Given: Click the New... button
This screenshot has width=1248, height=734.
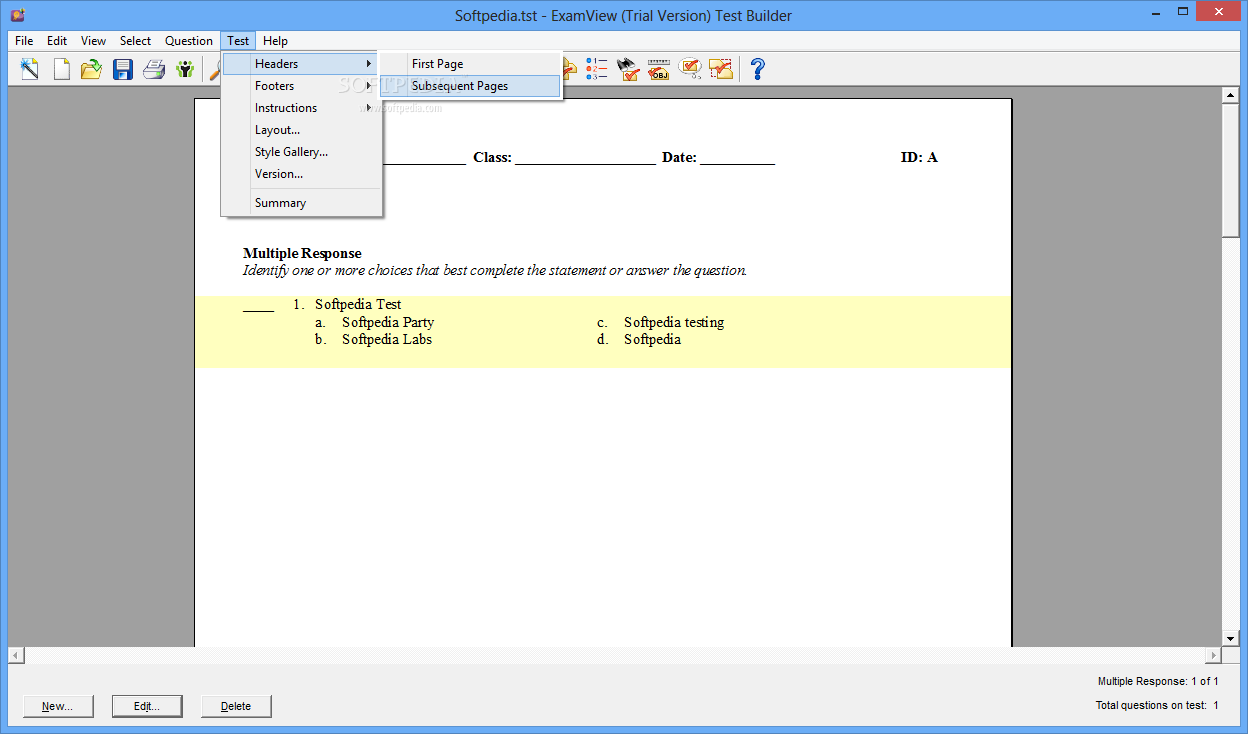Looking at the screenshot, I should (x=57, y=706).
